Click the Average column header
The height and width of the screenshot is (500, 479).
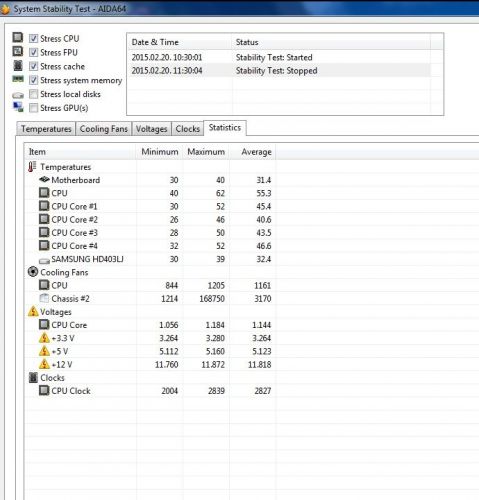pos(253,152)
